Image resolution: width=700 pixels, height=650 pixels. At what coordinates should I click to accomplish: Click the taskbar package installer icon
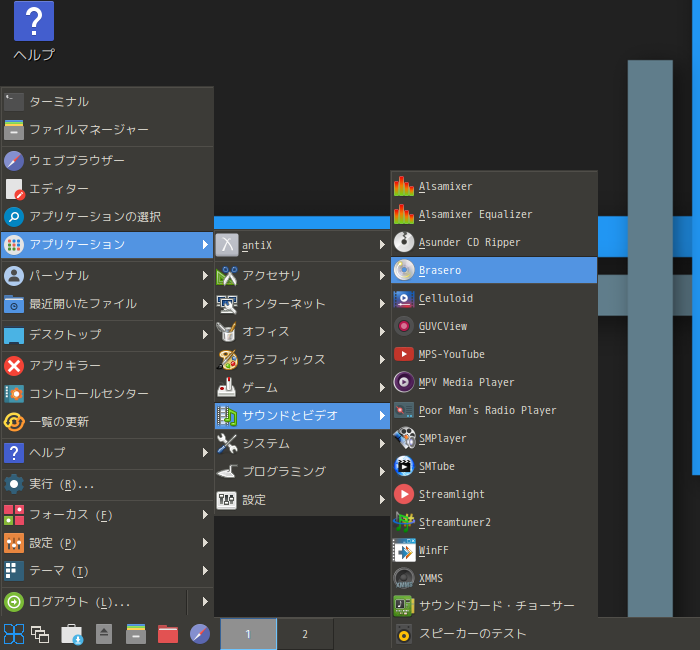coord(72,634)
